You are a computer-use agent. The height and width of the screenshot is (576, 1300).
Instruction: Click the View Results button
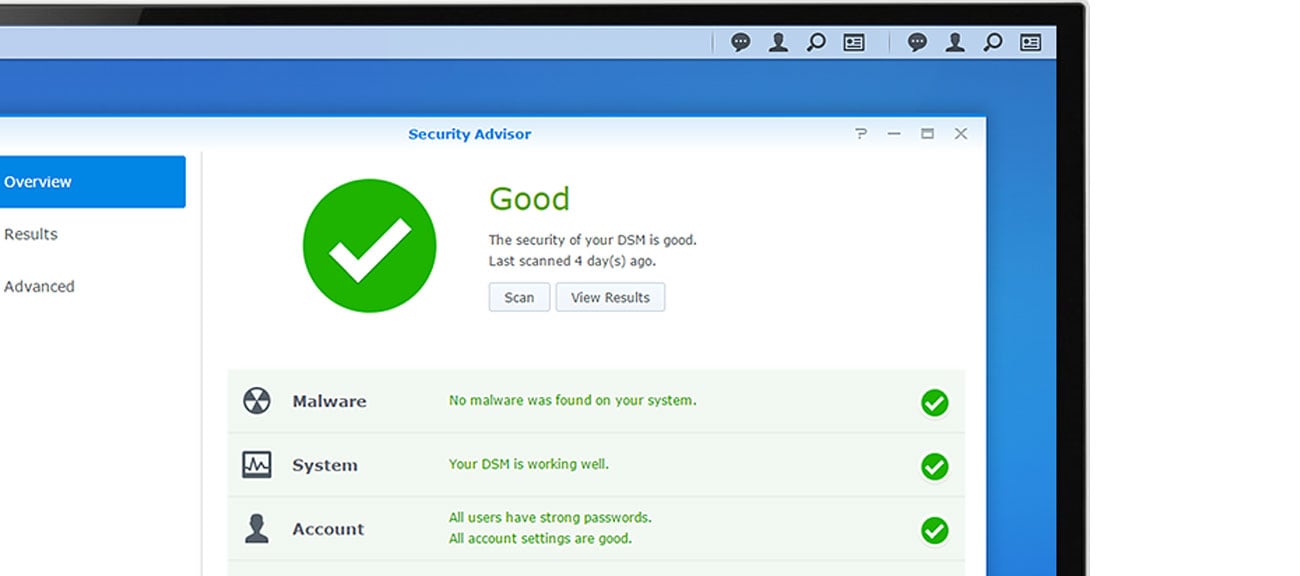[610, 297]
